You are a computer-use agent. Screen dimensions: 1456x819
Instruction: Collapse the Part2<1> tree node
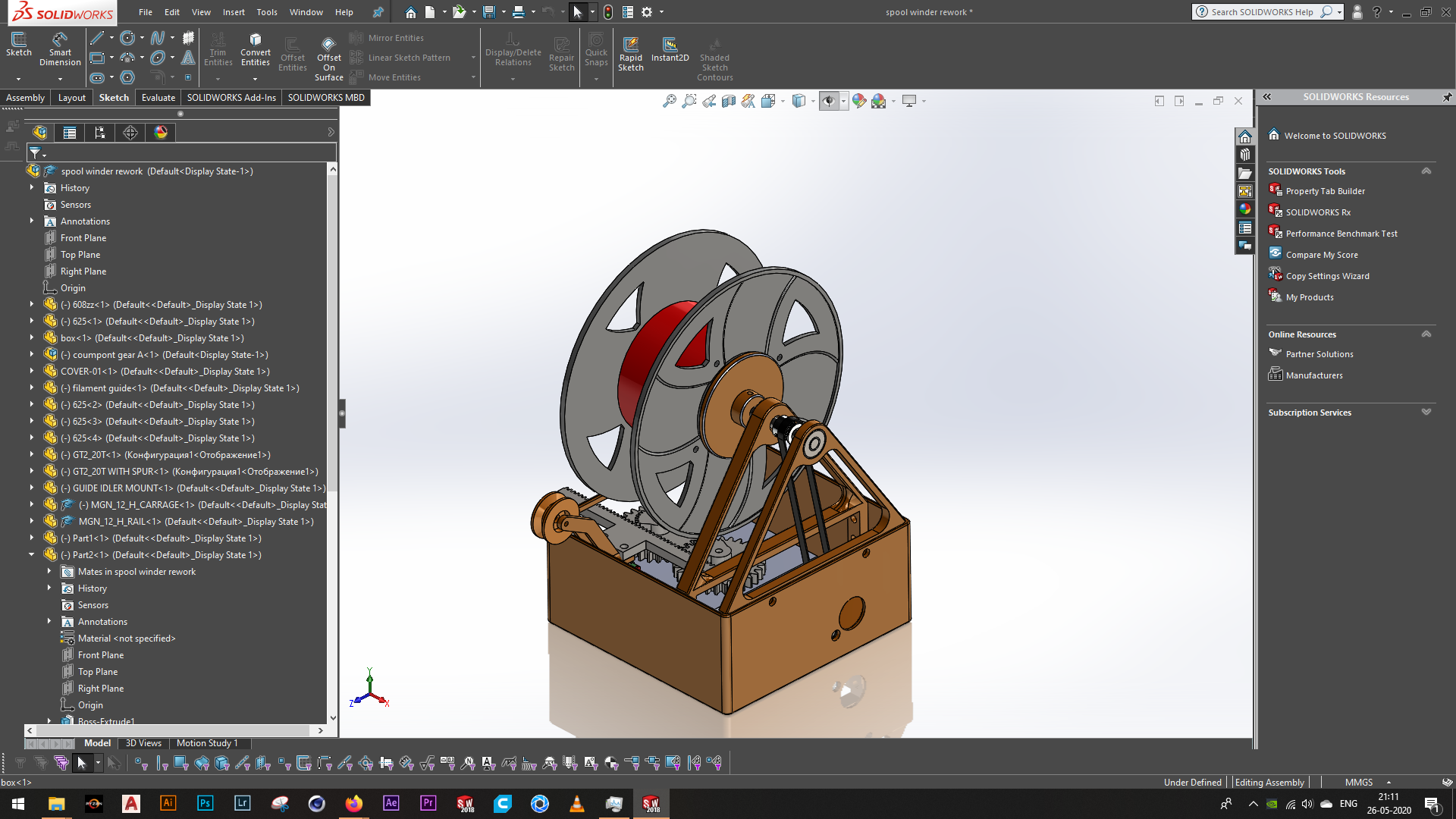[32, 555]
